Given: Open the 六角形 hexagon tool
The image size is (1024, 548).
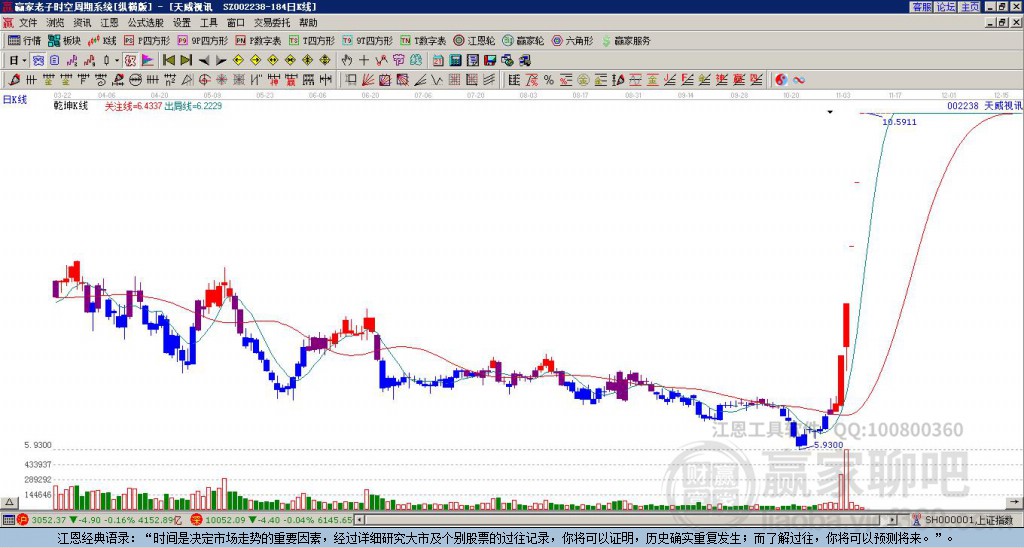Looking at the screenshot, I should [x=572, y=40].
